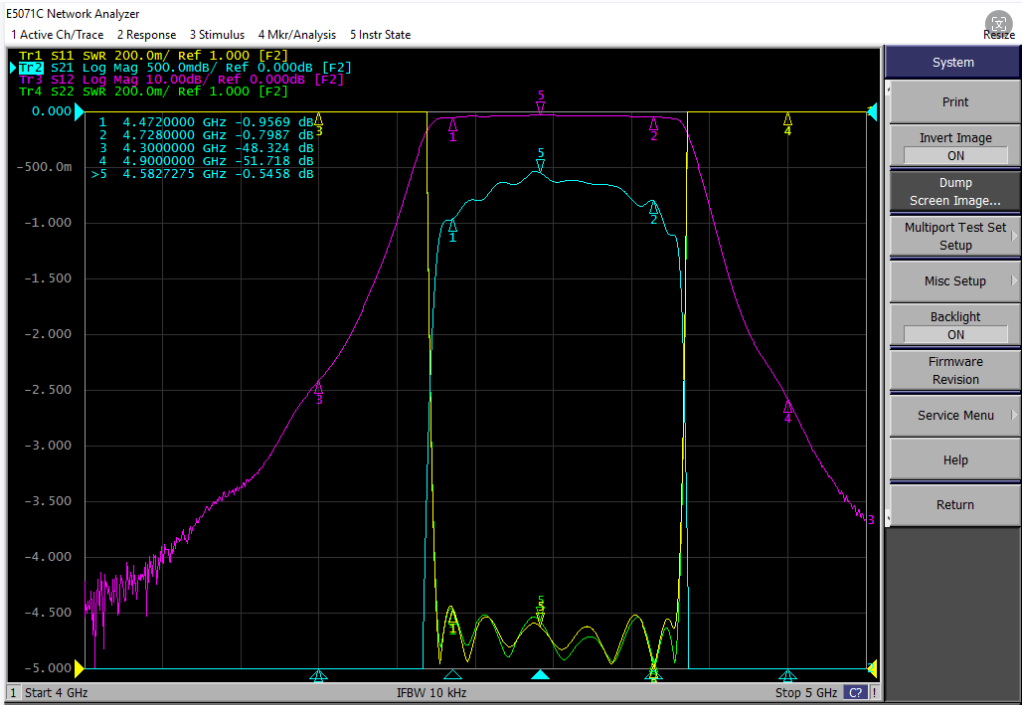Open the 4 Mkr/Analysis menu
Image resolution: width=1022 pixels, height=705 pixels.
click(x=297, y=35)
